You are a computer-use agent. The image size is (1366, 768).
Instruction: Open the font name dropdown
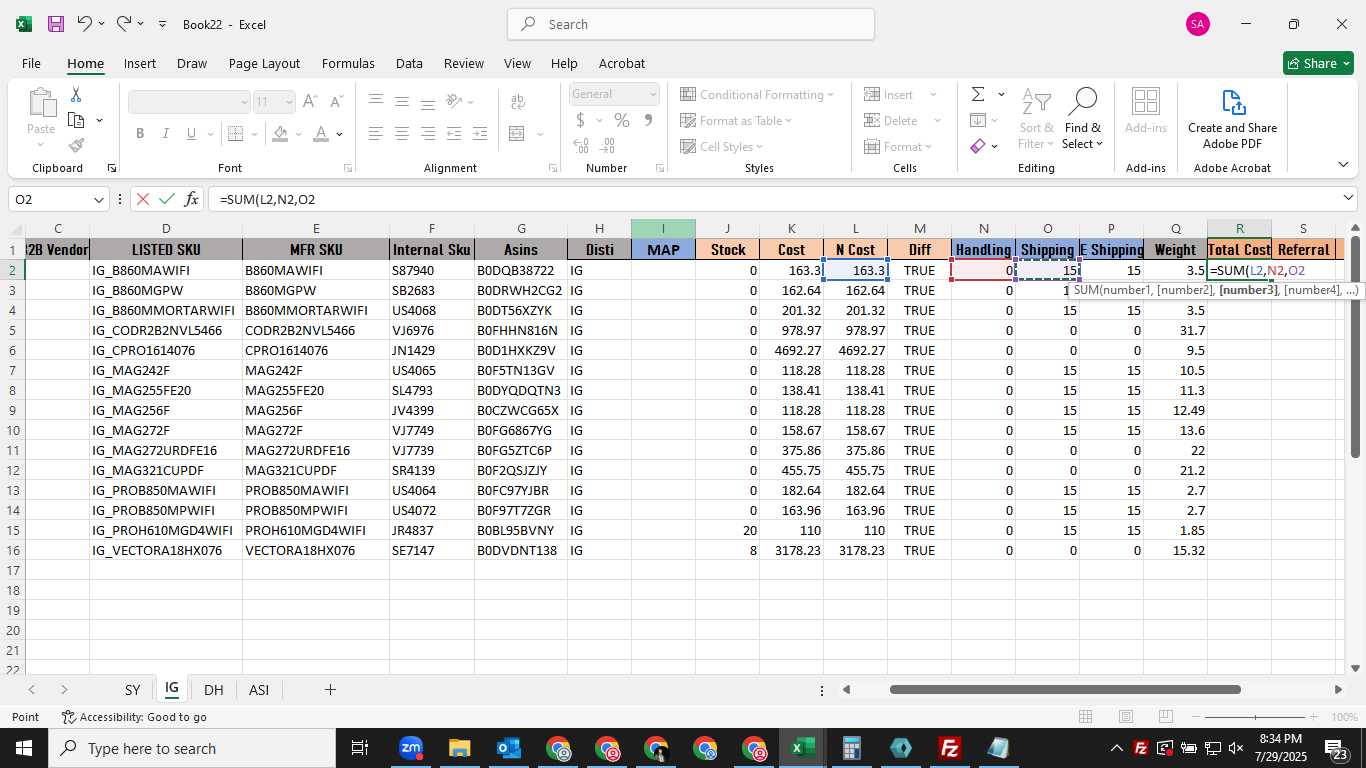tap(243, 102)
